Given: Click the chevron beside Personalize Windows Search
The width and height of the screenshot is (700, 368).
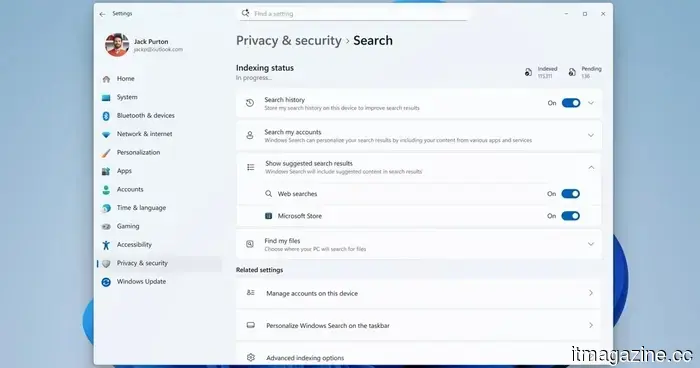Looking at the screenshot, I should tap(591, 326).
